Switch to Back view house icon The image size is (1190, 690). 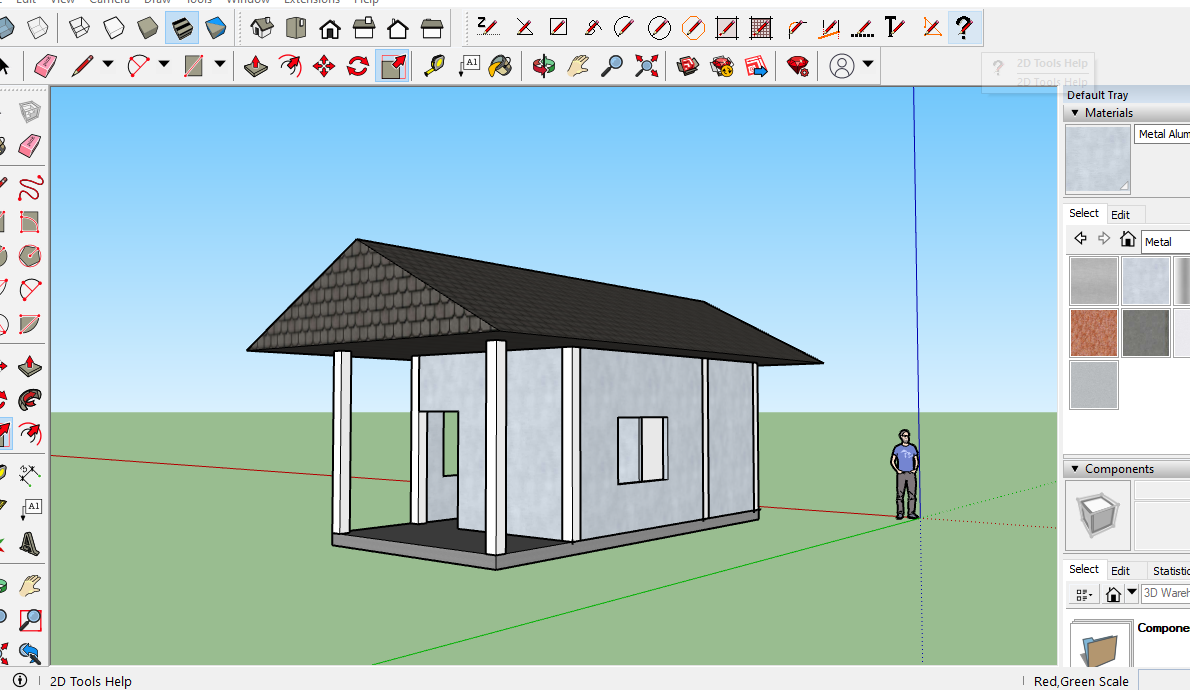point(398,29)
